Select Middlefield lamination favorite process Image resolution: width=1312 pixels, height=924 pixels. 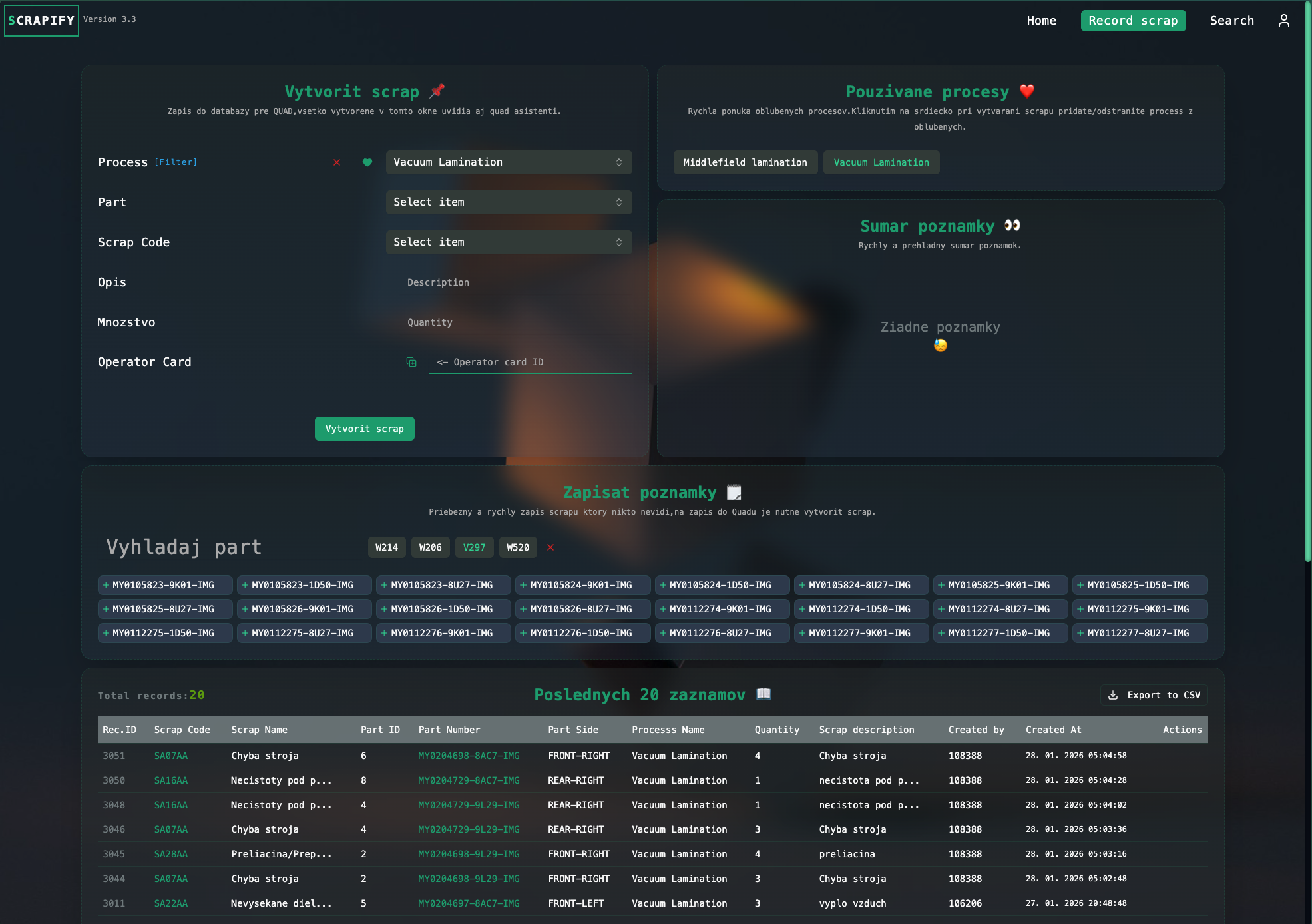click(x=746, y=162)
